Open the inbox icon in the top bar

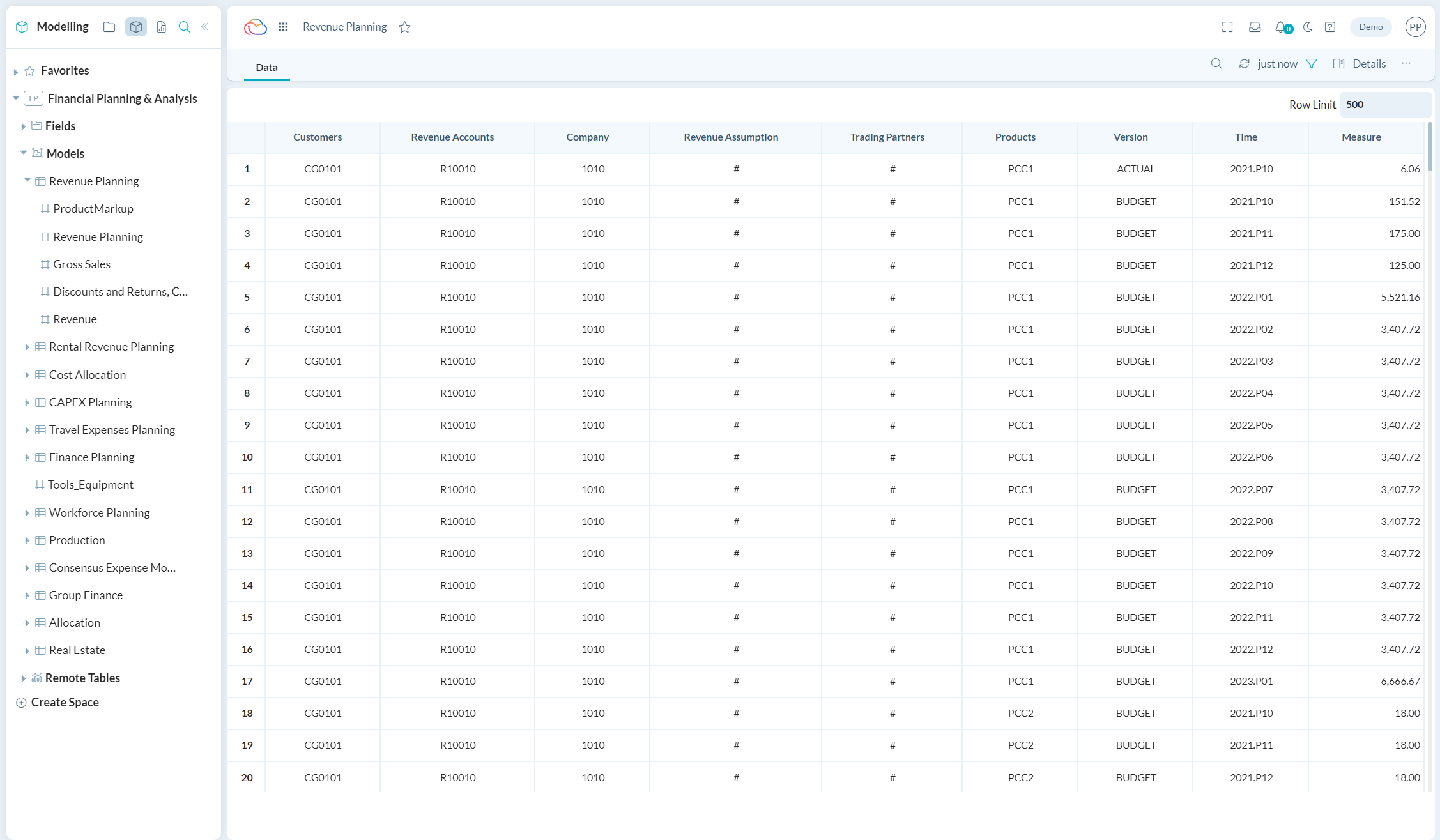coord(1255,27)
